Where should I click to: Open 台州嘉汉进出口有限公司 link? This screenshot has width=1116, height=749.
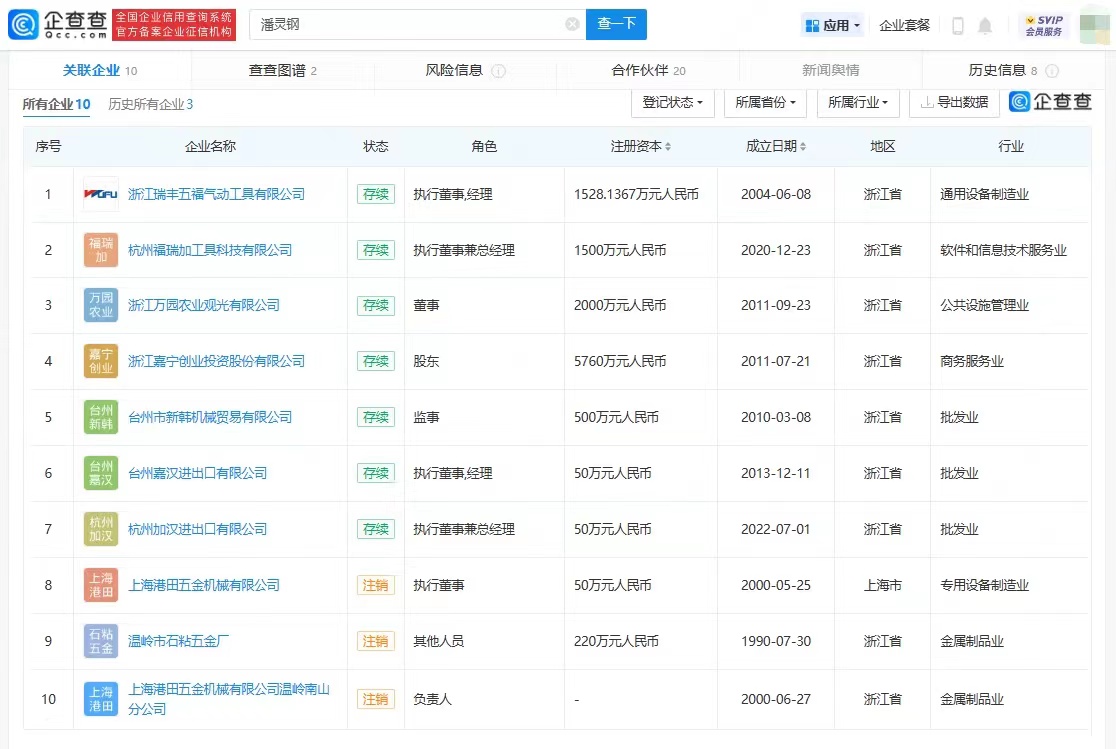tap(197, 473)
